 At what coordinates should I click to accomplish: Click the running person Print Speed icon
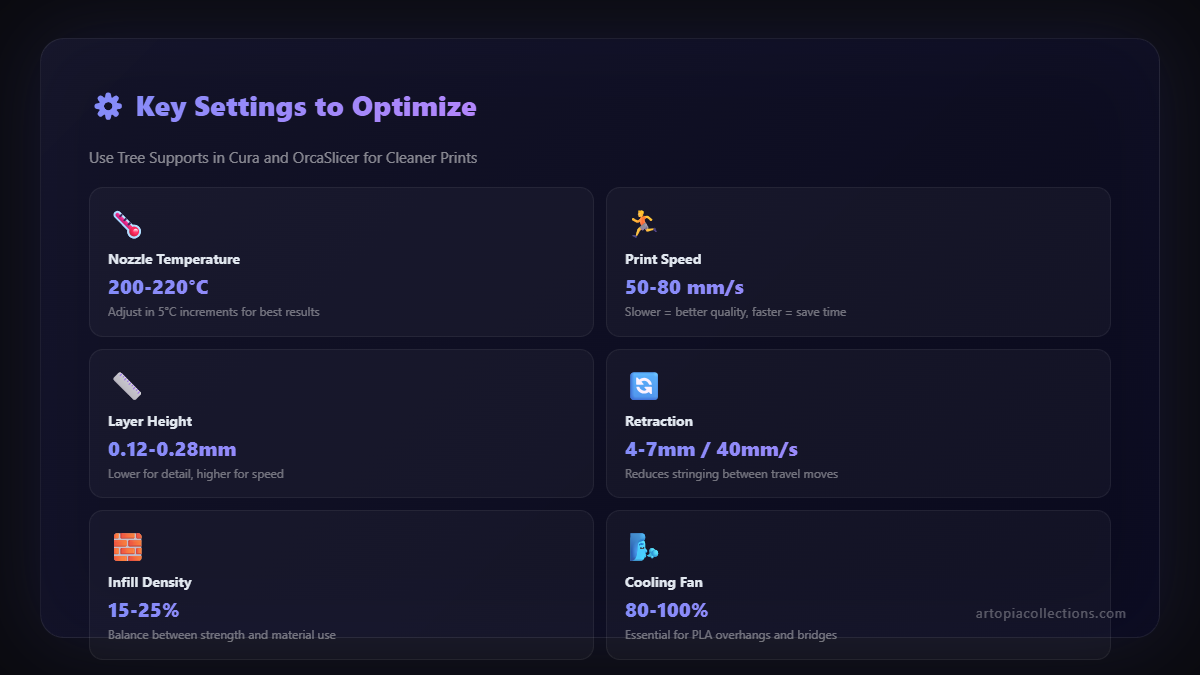[x=643, y=224]
